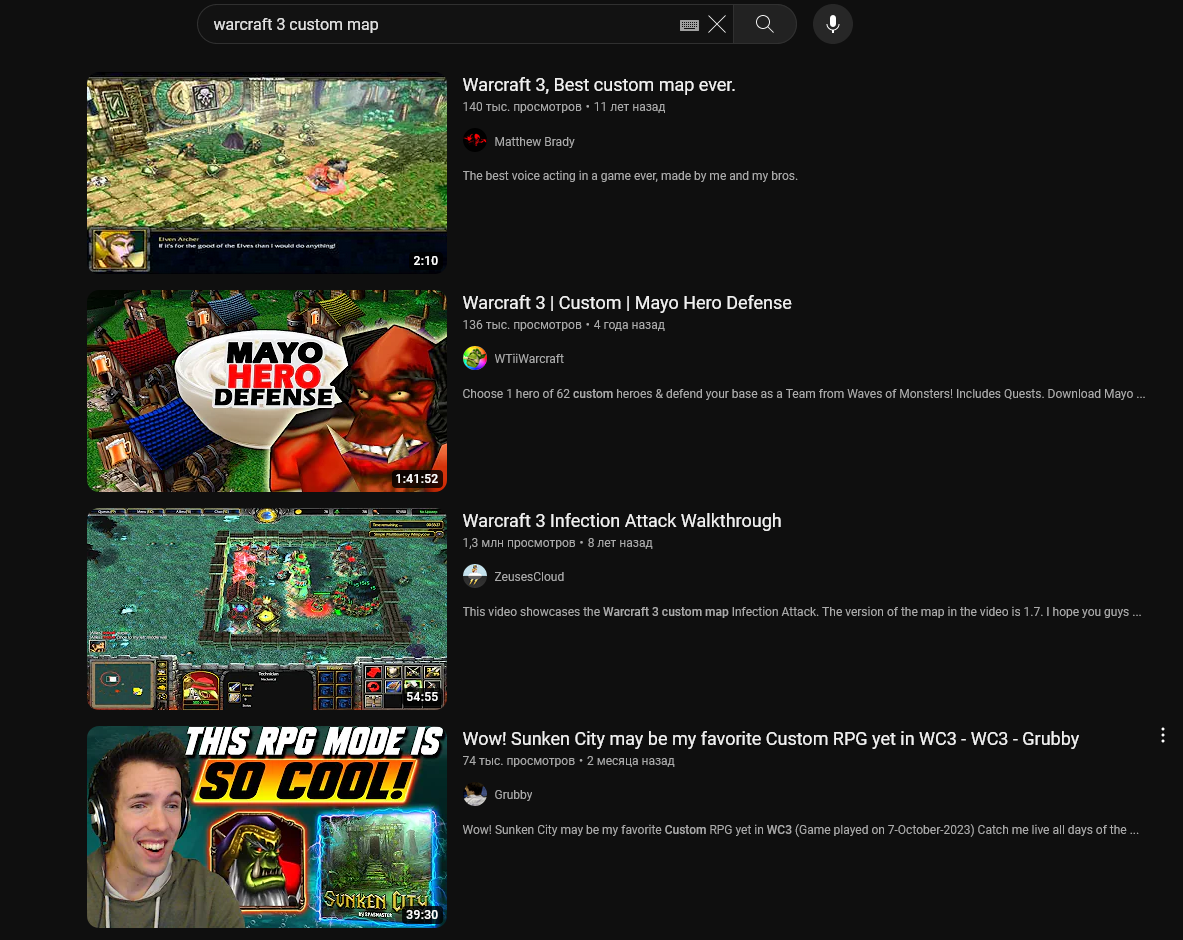This screenshot has height=940, width=1183.
Task: Click the 54:55 duration badge
Action: click(422, 696)
